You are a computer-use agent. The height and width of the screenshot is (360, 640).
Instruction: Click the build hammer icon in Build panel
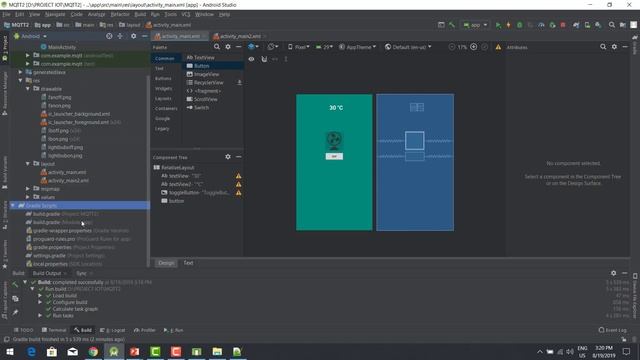click(15, 284)
